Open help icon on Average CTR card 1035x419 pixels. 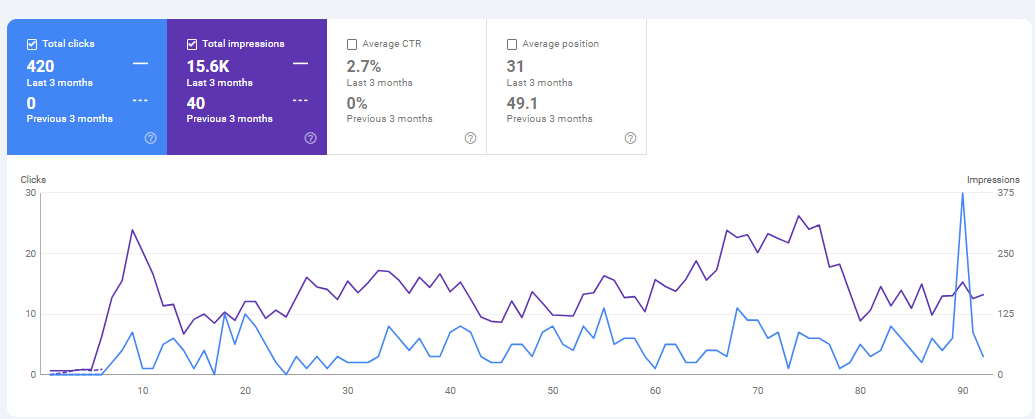tap(470, 138)
